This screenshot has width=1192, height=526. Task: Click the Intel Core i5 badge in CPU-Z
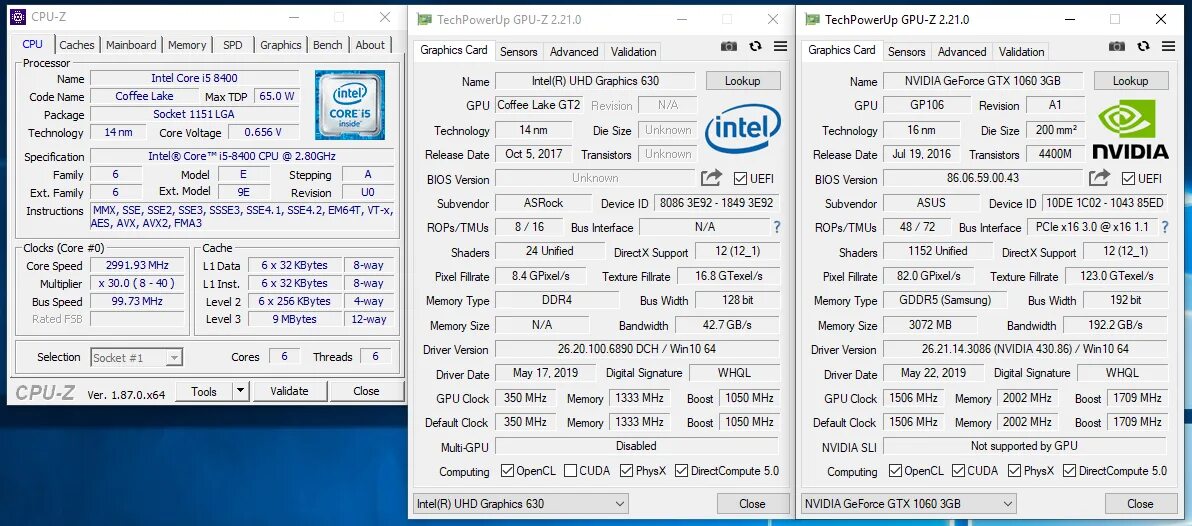[x=350, y=105]
